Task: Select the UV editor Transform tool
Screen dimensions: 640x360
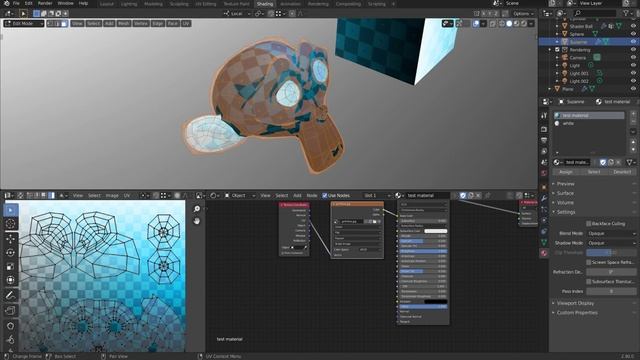Action: [x=11, y=280]
